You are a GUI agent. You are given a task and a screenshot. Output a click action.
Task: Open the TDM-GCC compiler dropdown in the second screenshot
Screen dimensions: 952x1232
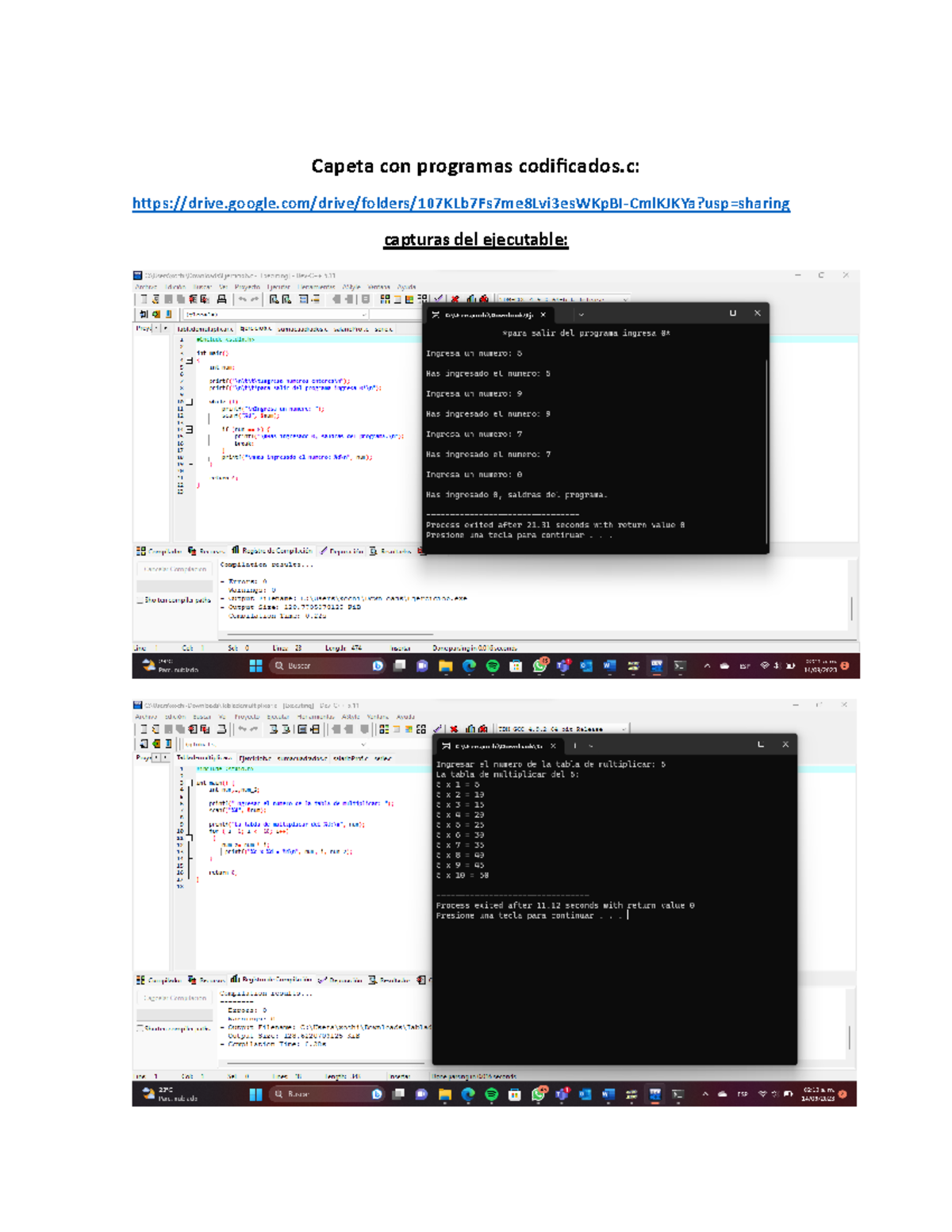click(x=562, y=728)
